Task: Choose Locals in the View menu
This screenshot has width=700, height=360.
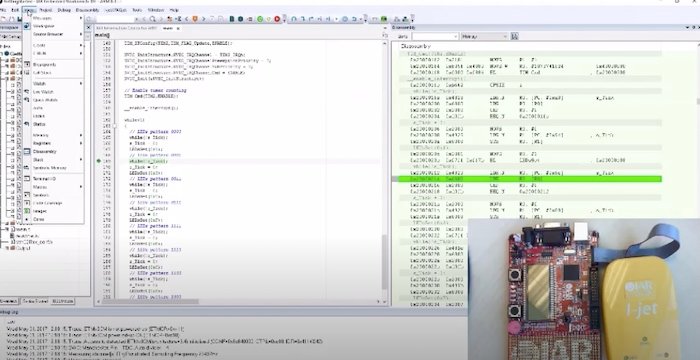Action: point(53,116)
